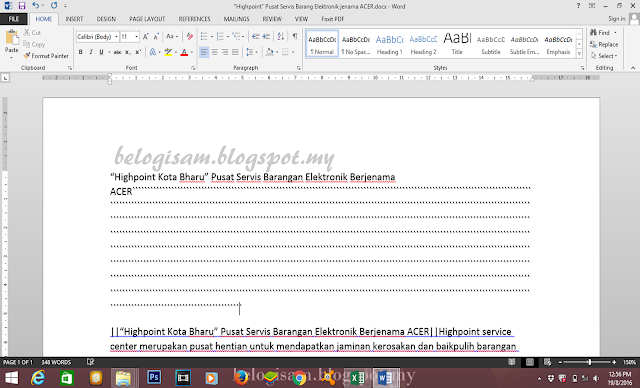
Task: Apply numbered list
Action: (220, 37)
